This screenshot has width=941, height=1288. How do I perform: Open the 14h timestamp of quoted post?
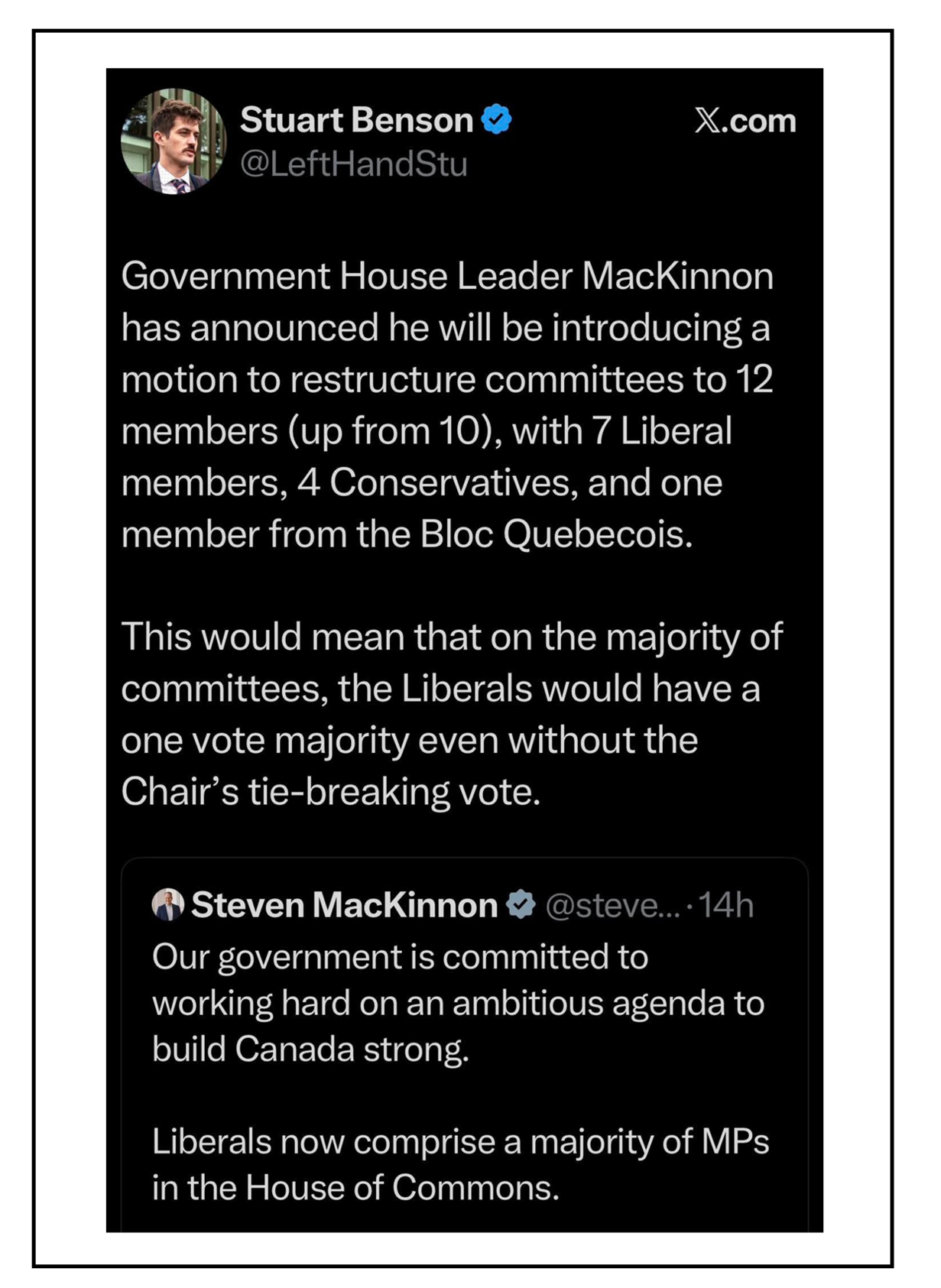point(725,906)
